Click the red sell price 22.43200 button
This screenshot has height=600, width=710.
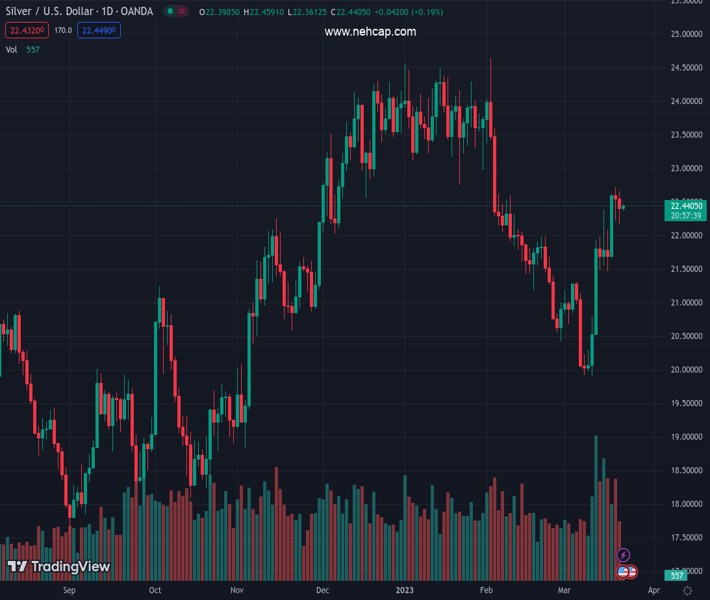click(26, 31)
